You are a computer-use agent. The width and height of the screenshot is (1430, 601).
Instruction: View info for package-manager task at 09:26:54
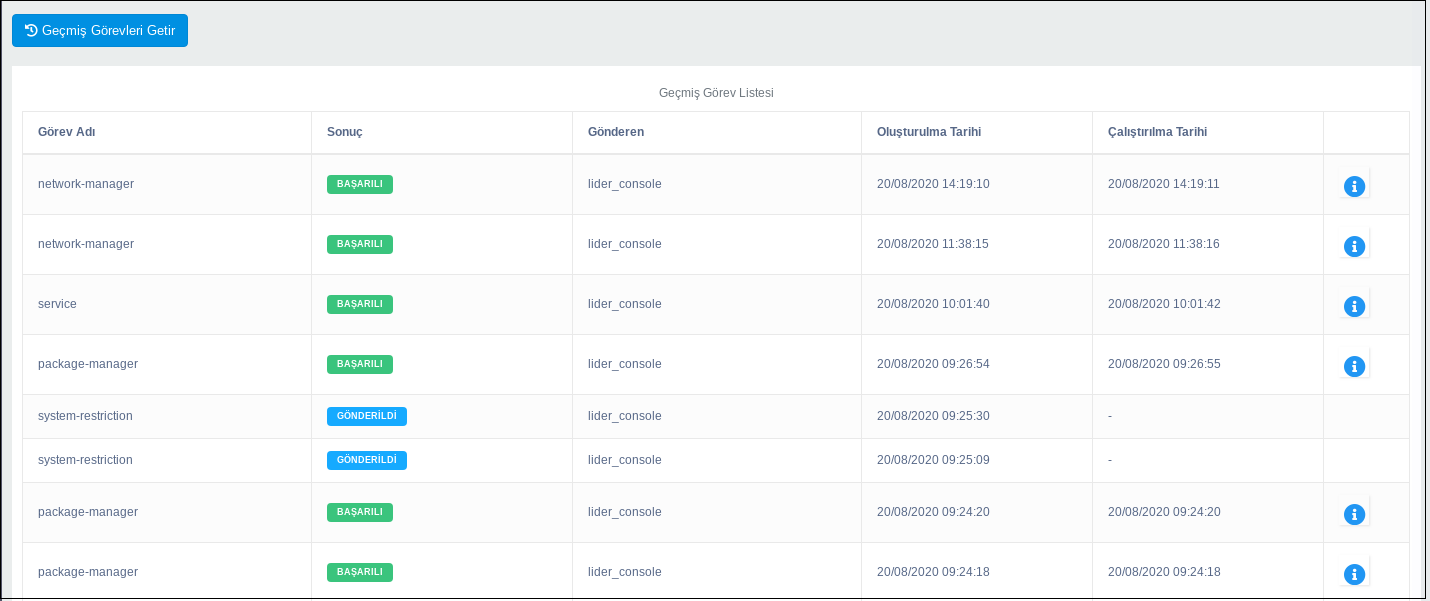point(1354,366)
